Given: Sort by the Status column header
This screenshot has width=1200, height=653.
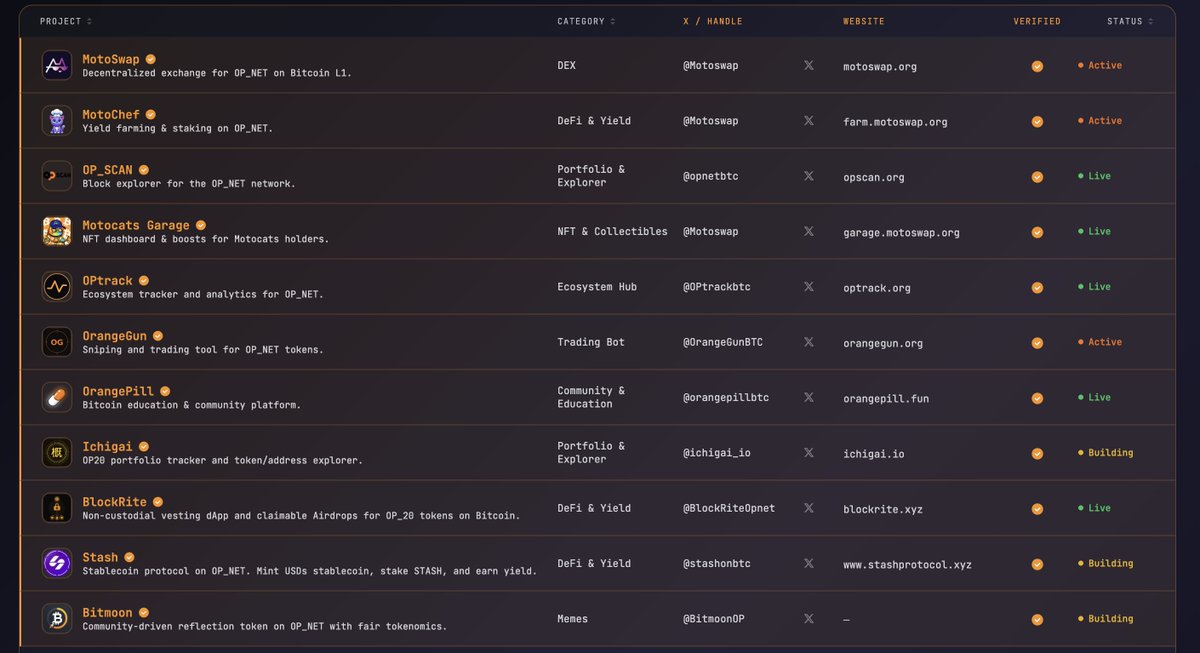Looking at the screenshot, I should (x=1130, y=21).
